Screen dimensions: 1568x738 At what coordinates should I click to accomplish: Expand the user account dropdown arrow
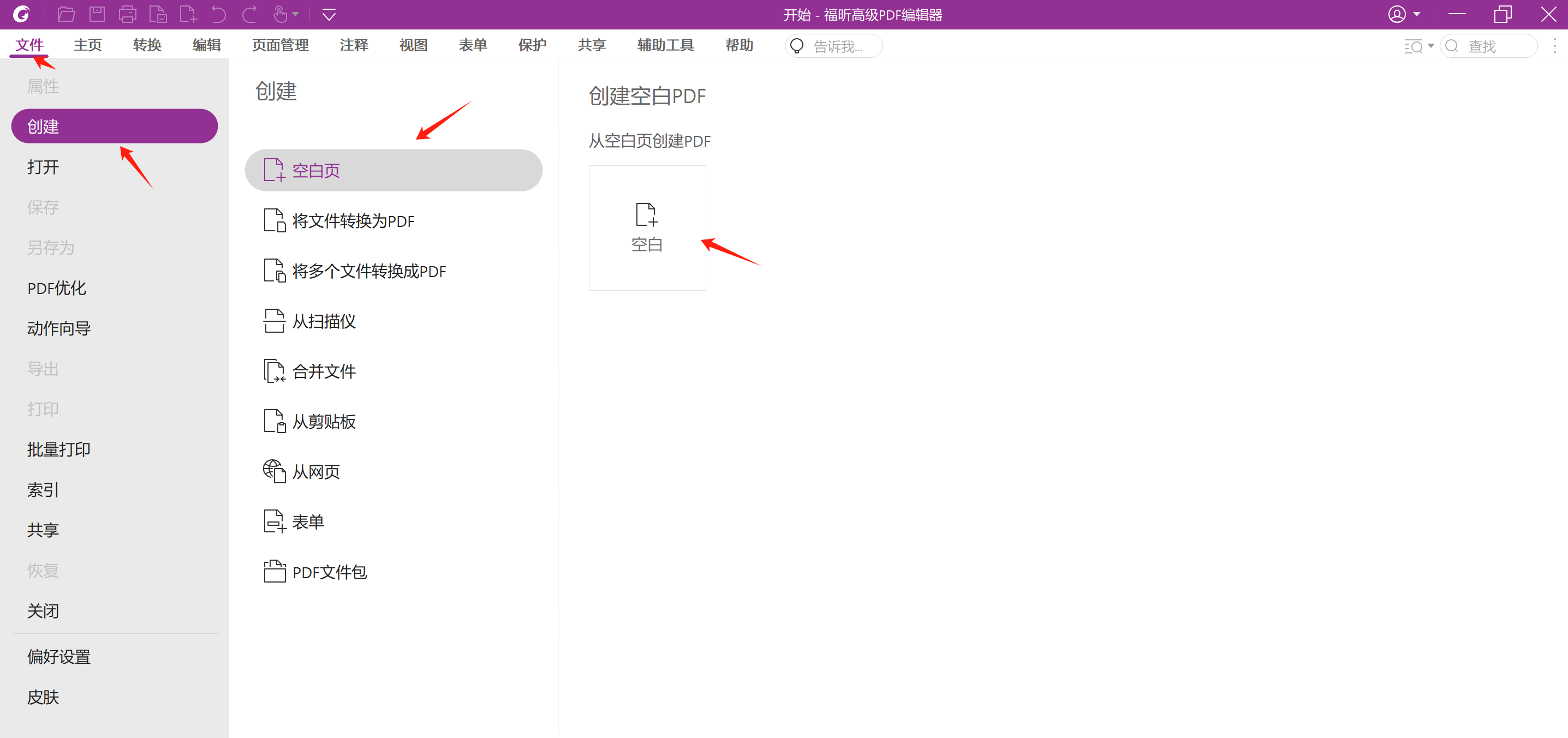point(1416,14)
